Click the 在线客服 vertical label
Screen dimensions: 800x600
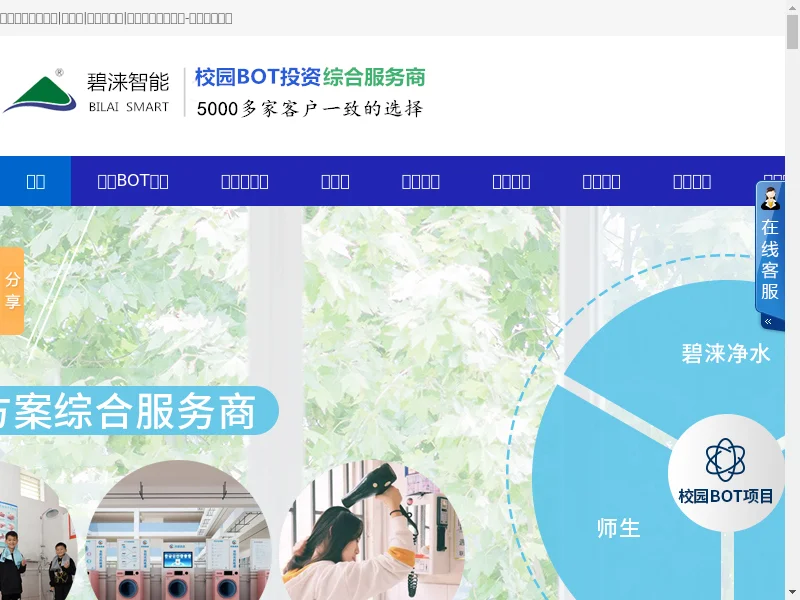[770, 259]
